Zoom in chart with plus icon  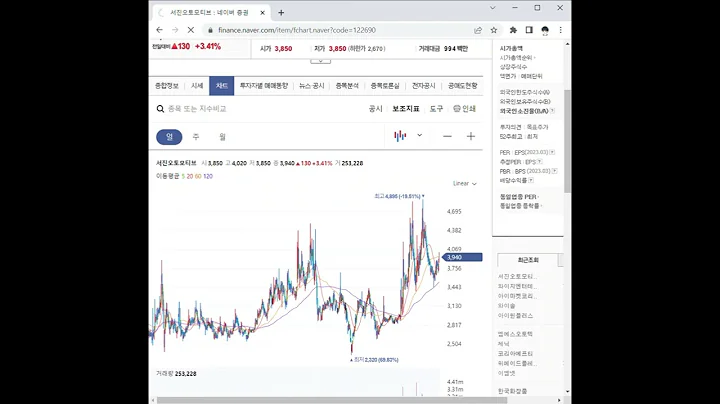(471, 136)
